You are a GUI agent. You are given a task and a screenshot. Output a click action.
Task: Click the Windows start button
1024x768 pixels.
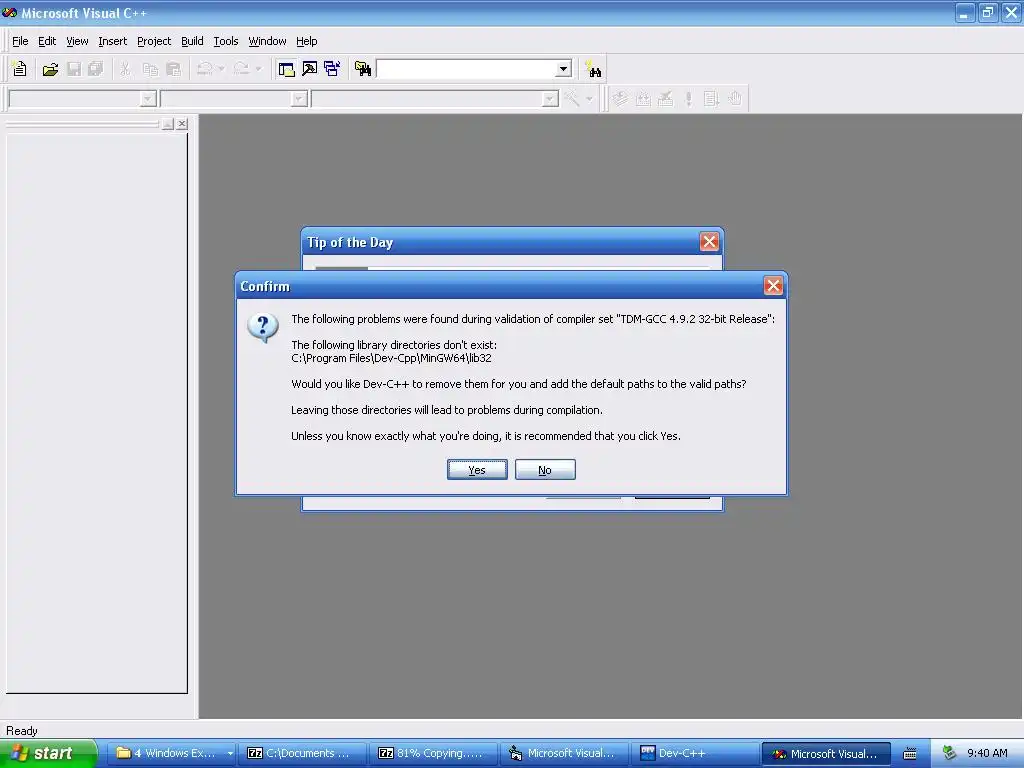tap(48, 753)
